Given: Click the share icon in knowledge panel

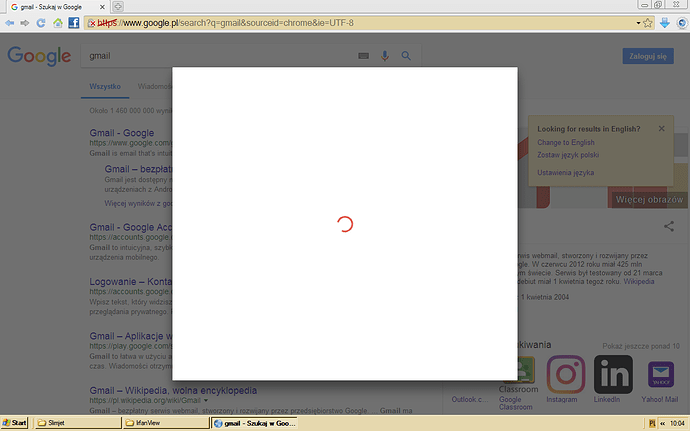Looking at the screenshot, I should pyautogui.click(x=669, y=226).
